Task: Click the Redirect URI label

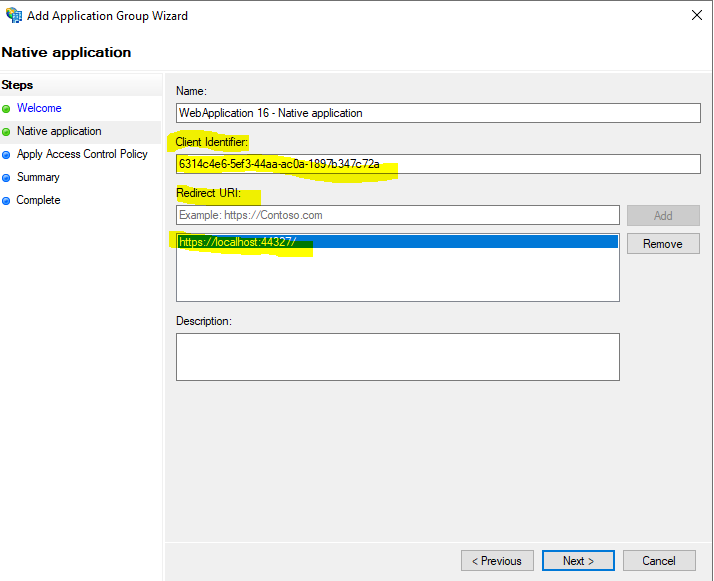Action: [x=208, y=193]
